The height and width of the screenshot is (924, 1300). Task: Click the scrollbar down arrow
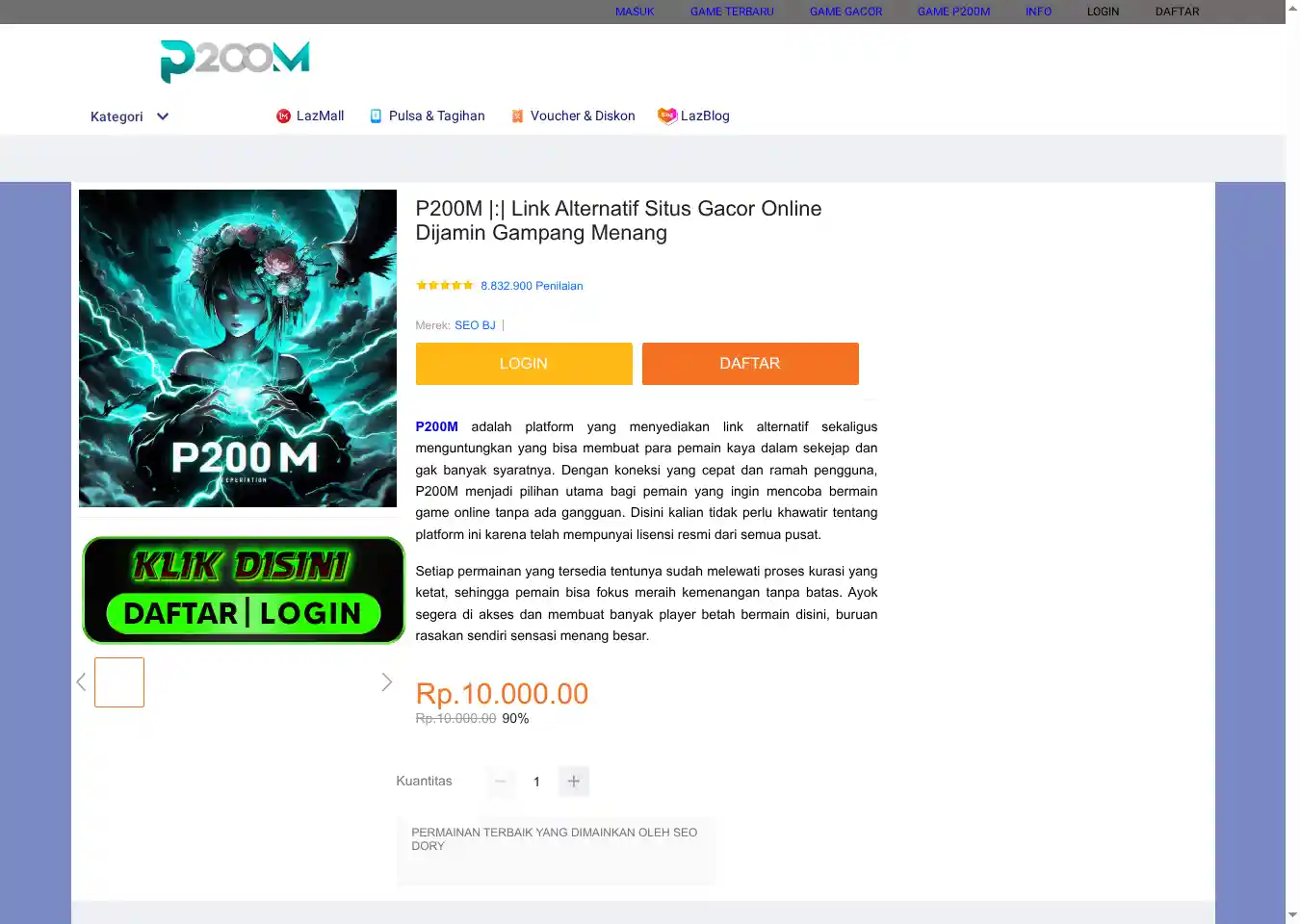coord(1292,915)
